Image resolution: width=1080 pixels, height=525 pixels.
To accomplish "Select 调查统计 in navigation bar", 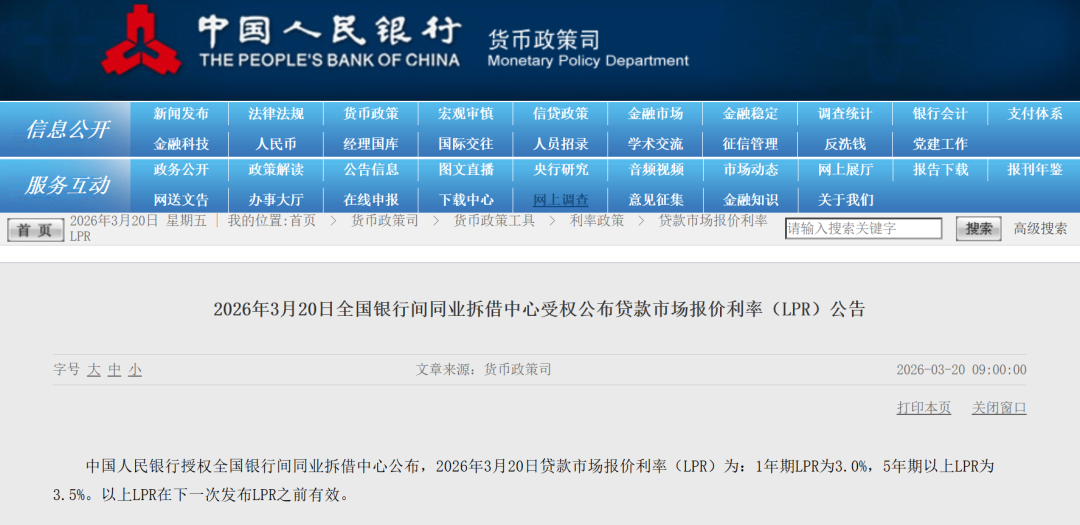I will pos(845,114).
